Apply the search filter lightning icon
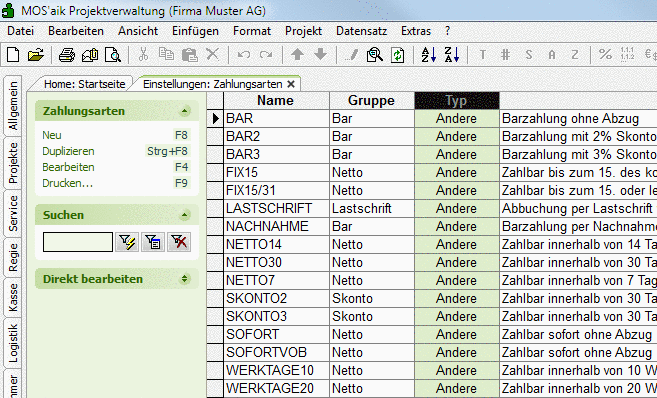The height and width of the screenshot is (398, 657). 127,242
